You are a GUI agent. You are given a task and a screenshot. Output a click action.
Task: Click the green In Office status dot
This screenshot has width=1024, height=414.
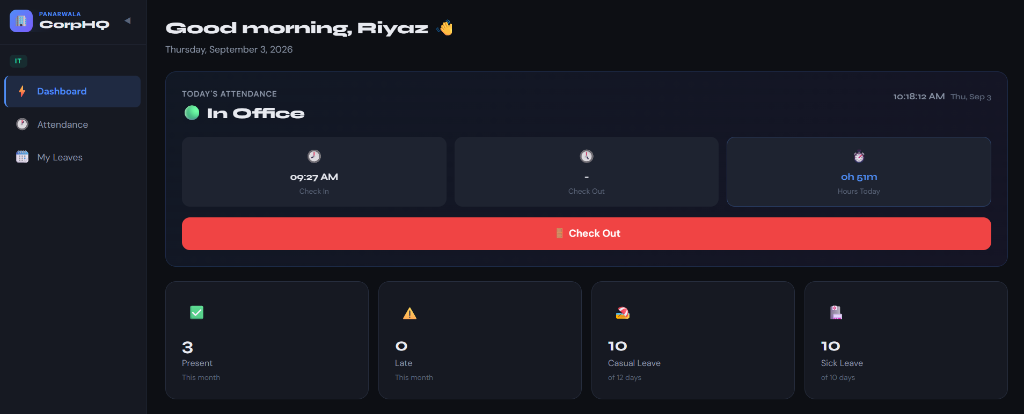click(191, 113)
